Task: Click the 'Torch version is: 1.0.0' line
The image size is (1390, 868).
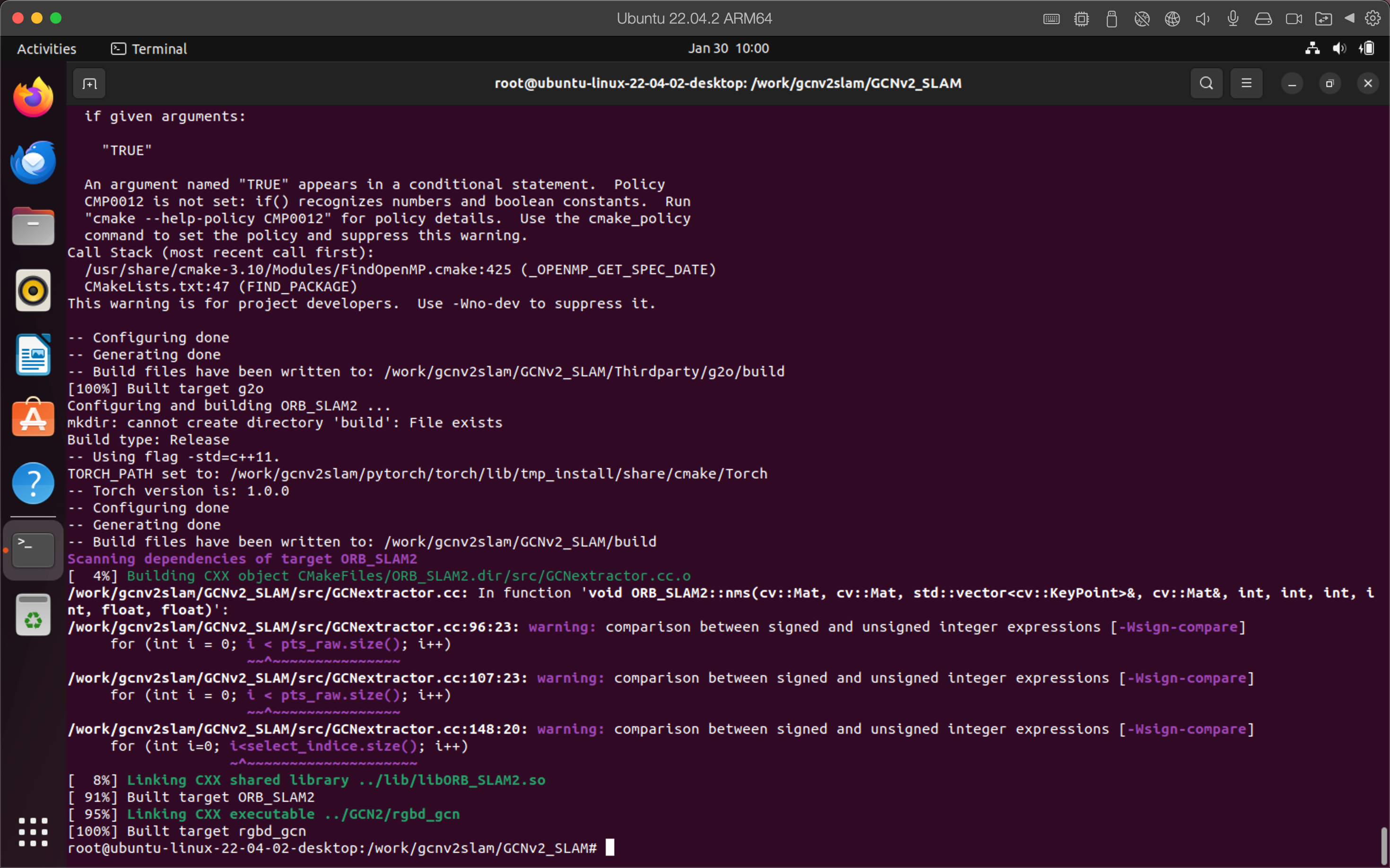Action: [178, 491]
